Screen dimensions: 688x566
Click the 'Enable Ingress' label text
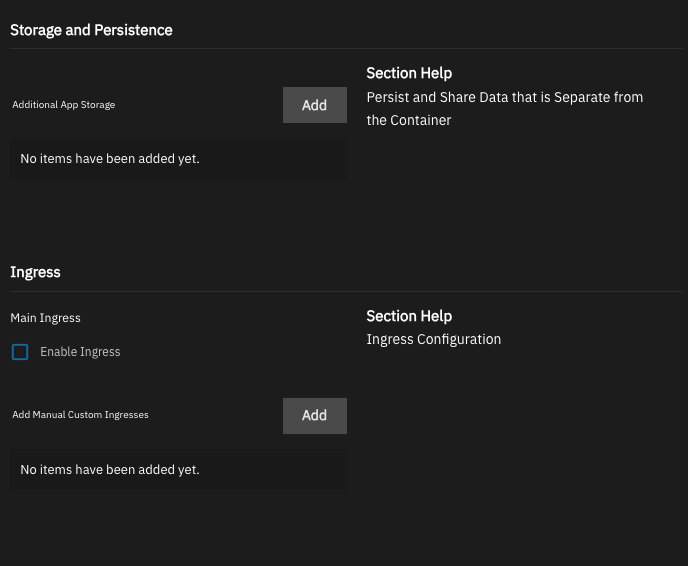coord(80,352)
